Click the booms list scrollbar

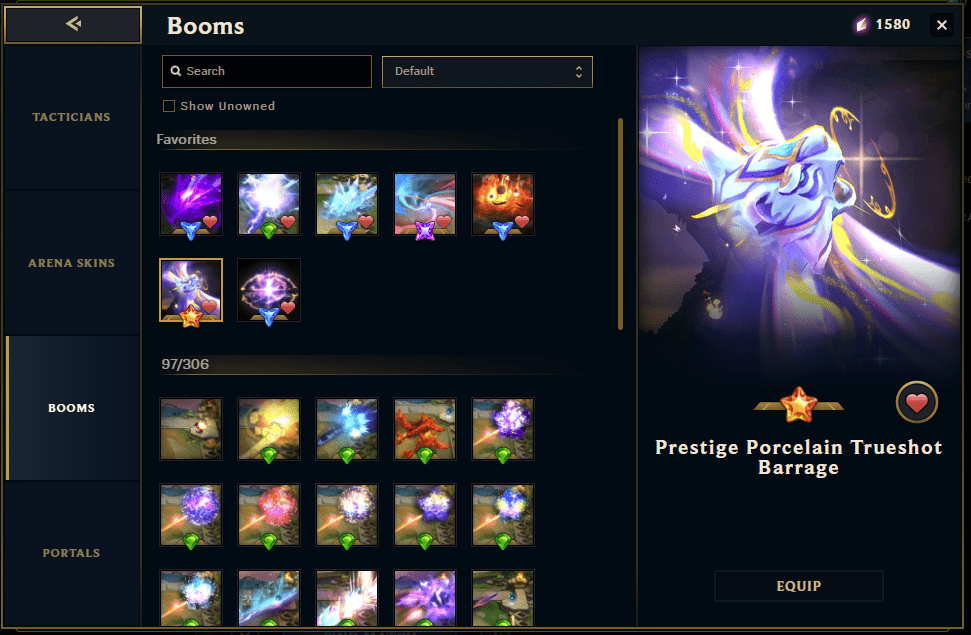pos(620,224)
